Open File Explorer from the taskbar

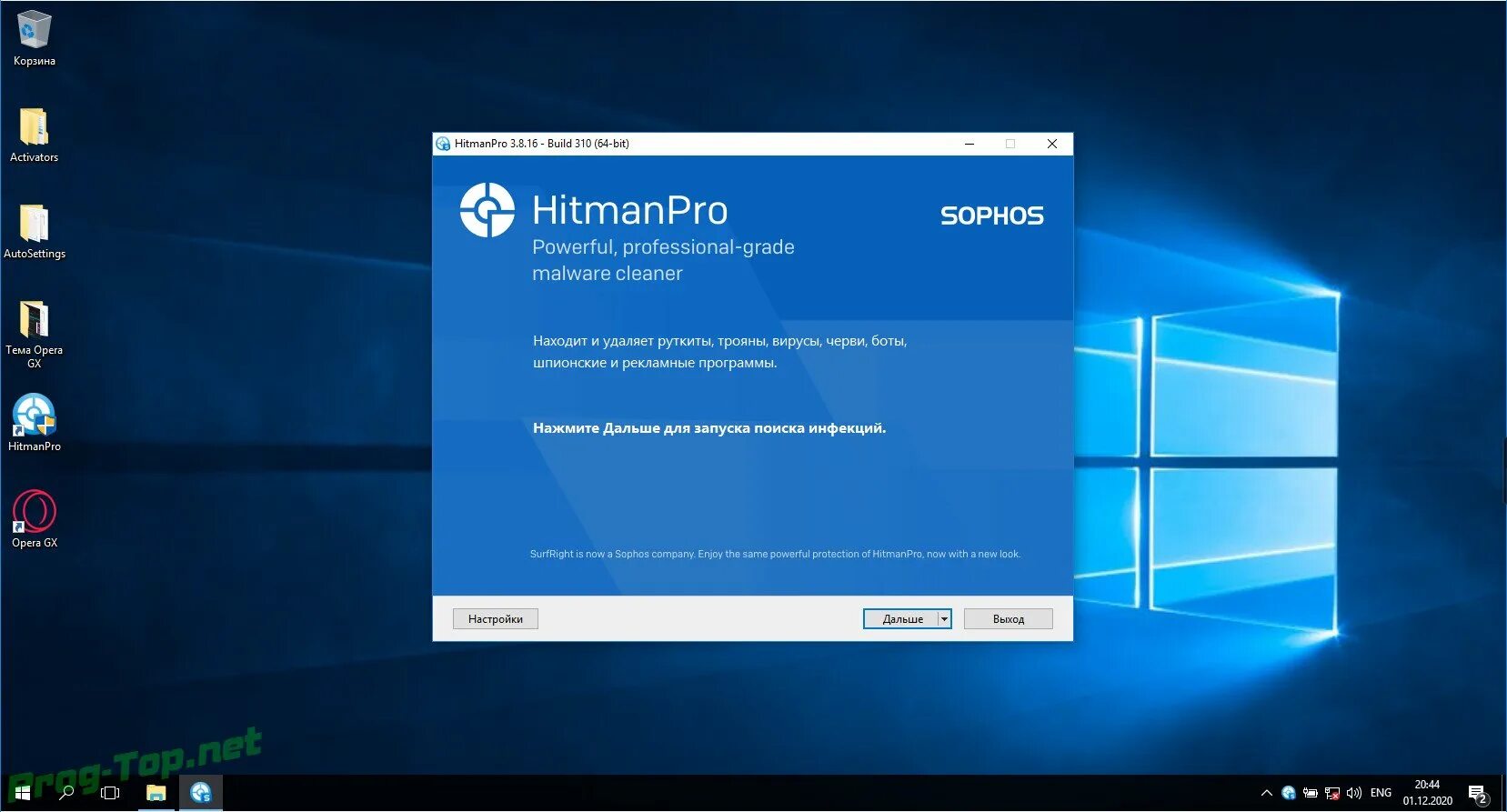coord(156,793)
